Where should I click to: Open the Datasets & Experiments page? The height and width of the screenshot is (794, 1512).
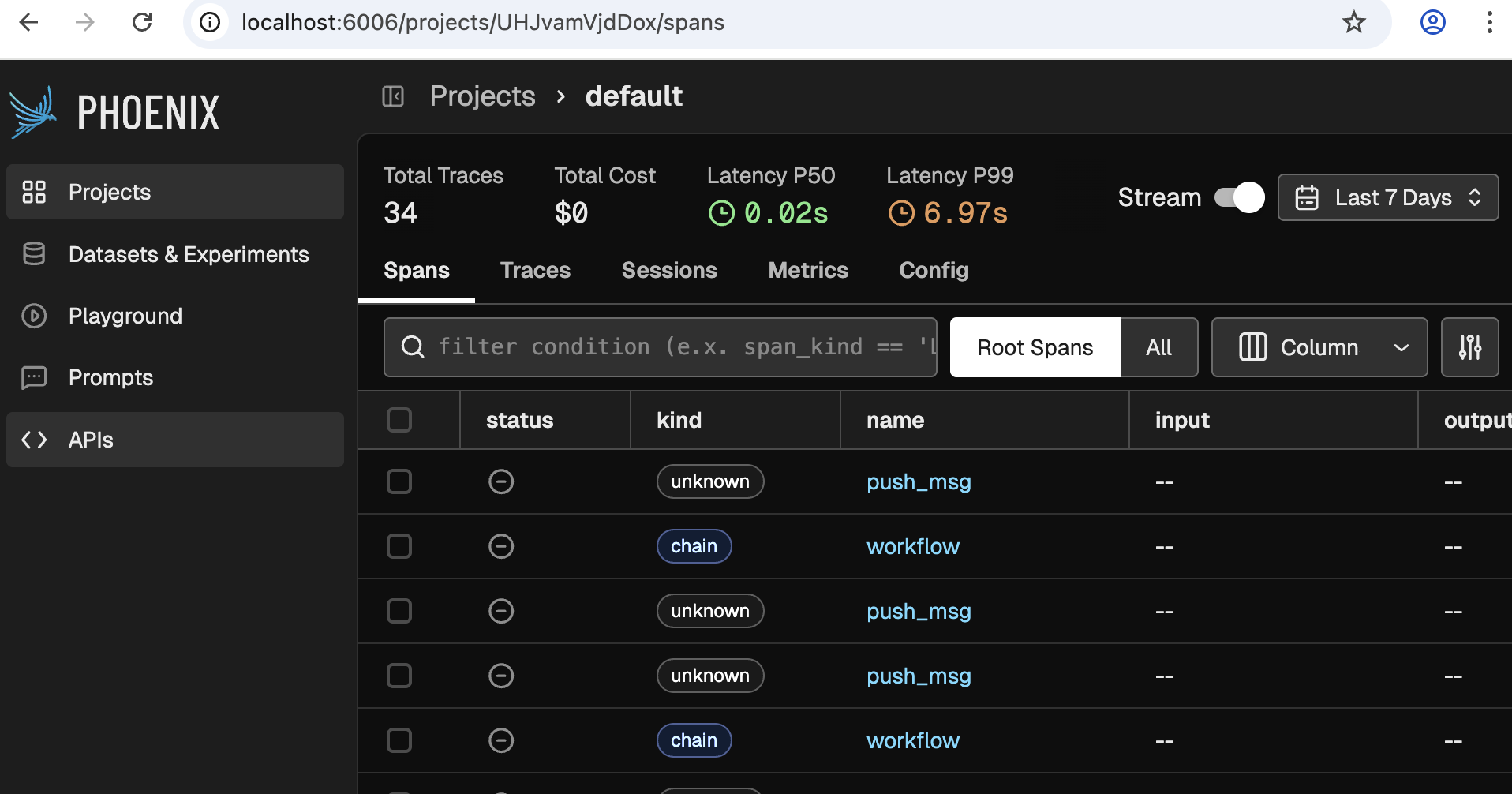(x=188, y=254)
